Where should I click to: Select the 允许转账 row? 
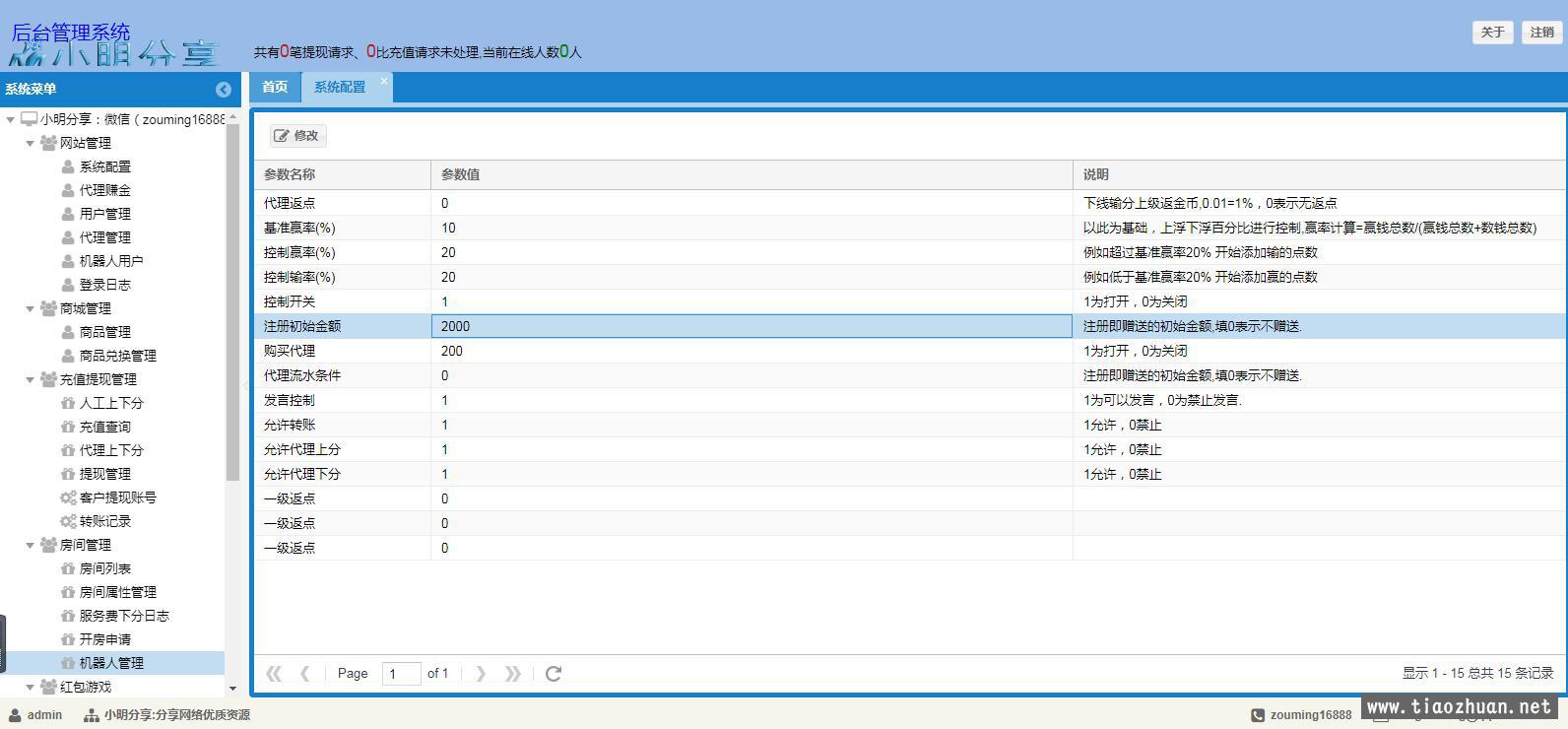[909, 425]
